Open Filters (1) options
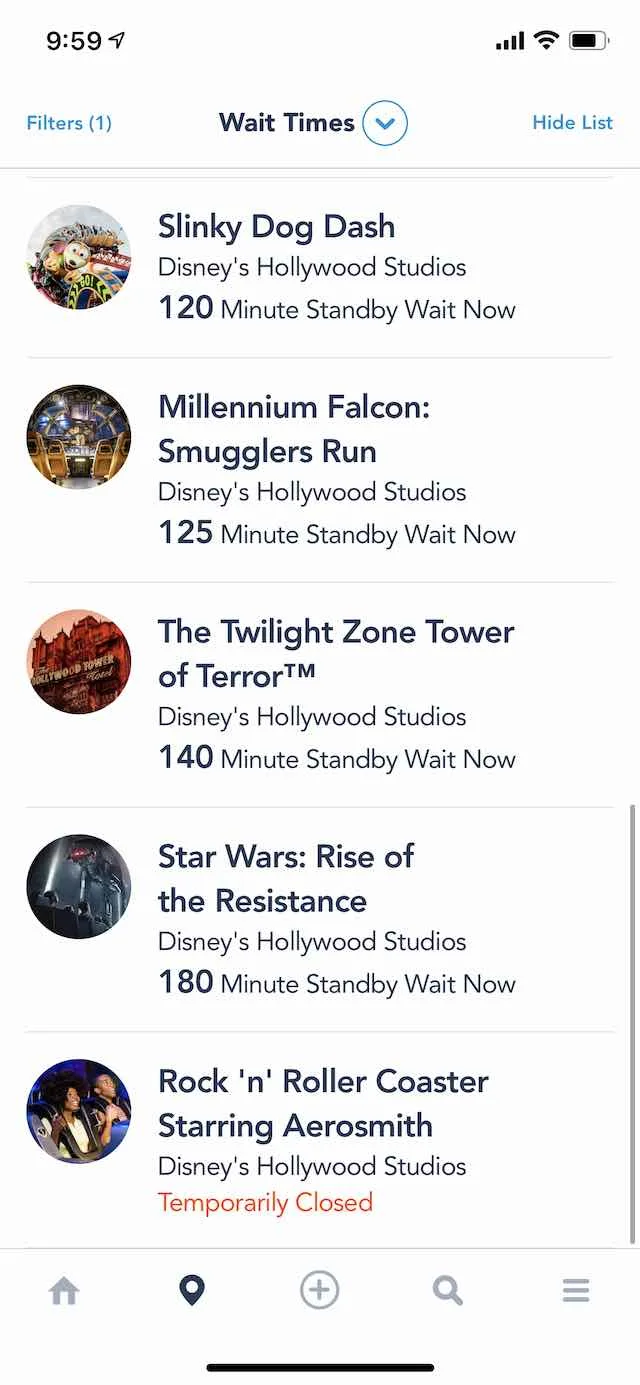The height and width of the screenshot is (1385, 640). [69, 123]
